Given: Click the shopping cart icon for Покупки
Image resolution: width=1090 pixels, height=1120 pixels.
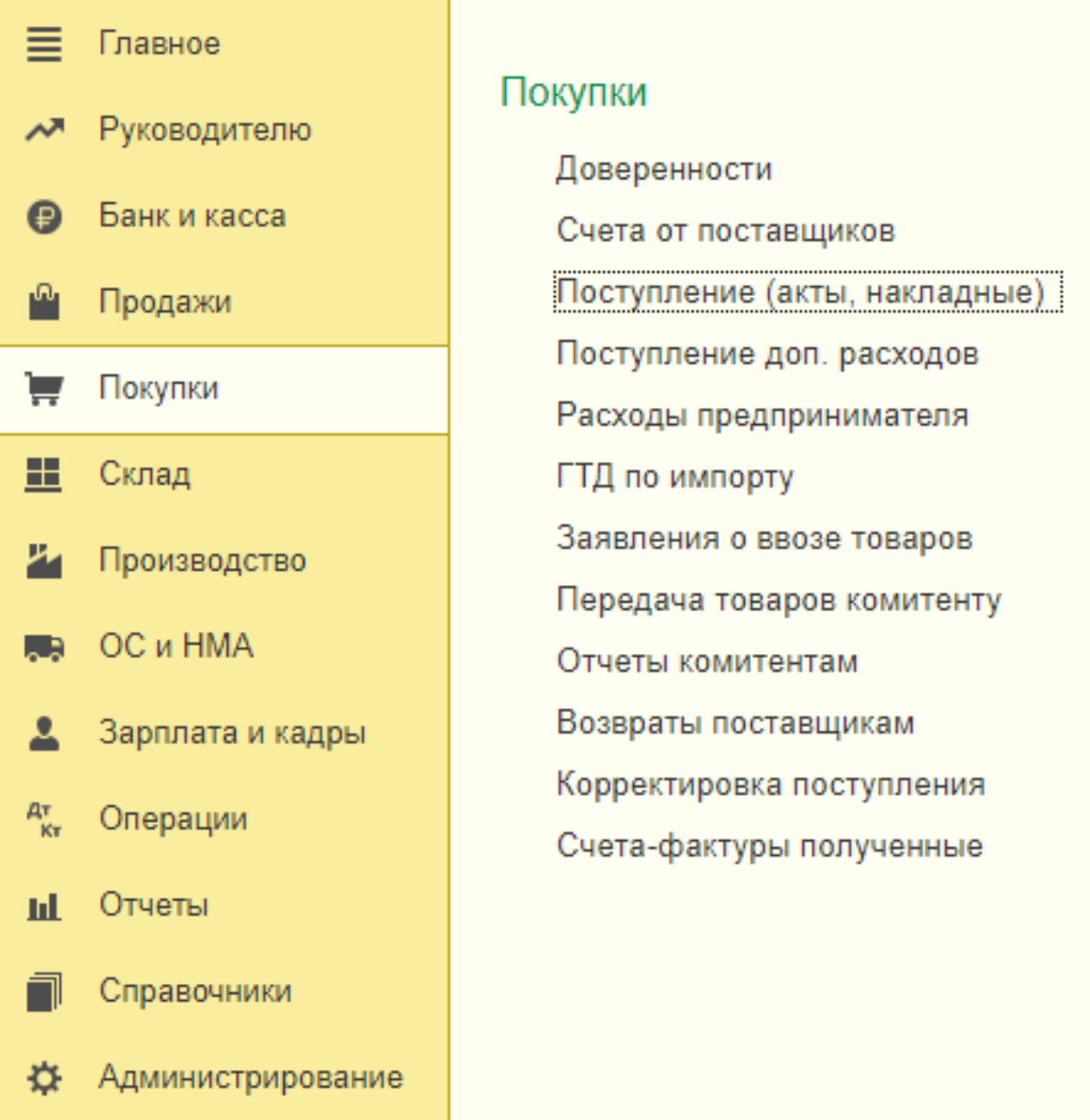Looking at the screenshot, I should click(x=45, y=389).
